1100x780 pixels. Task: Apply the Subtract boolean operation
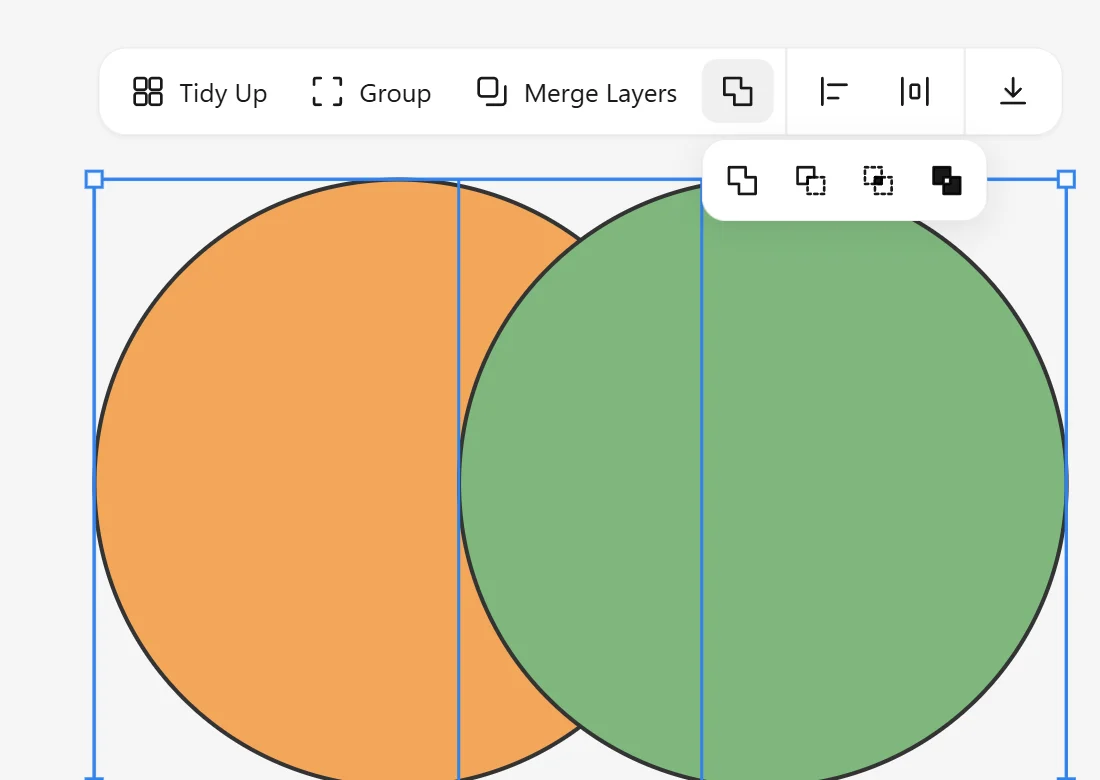point(810,180)
